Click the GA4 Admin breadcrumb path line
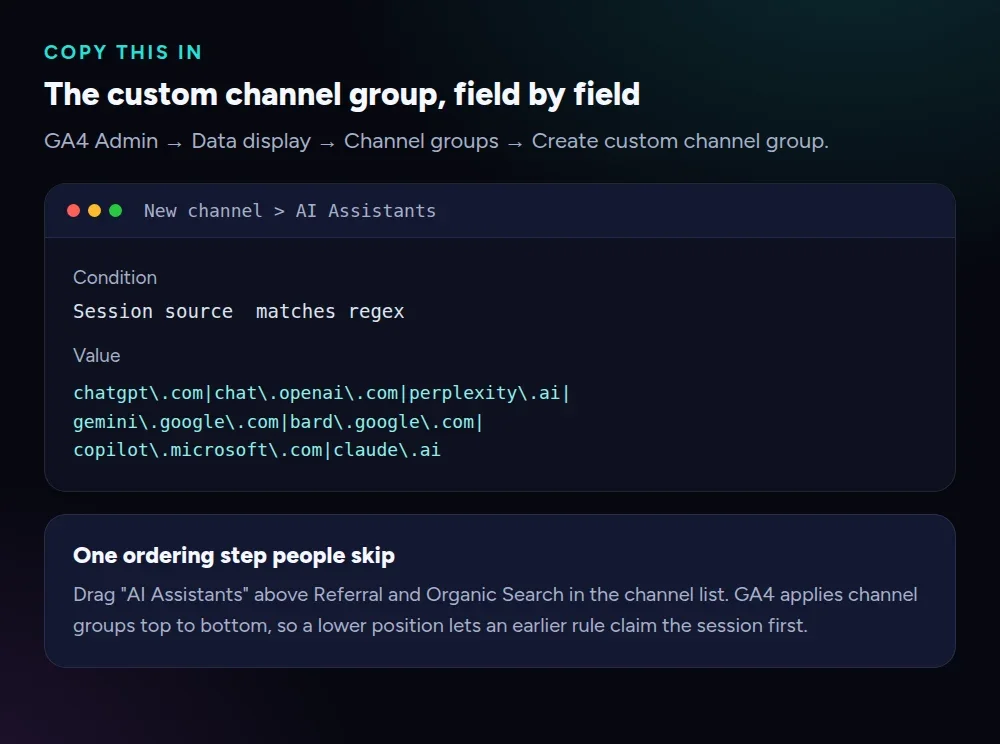1000x744 pixels. (x=436, y=141)
